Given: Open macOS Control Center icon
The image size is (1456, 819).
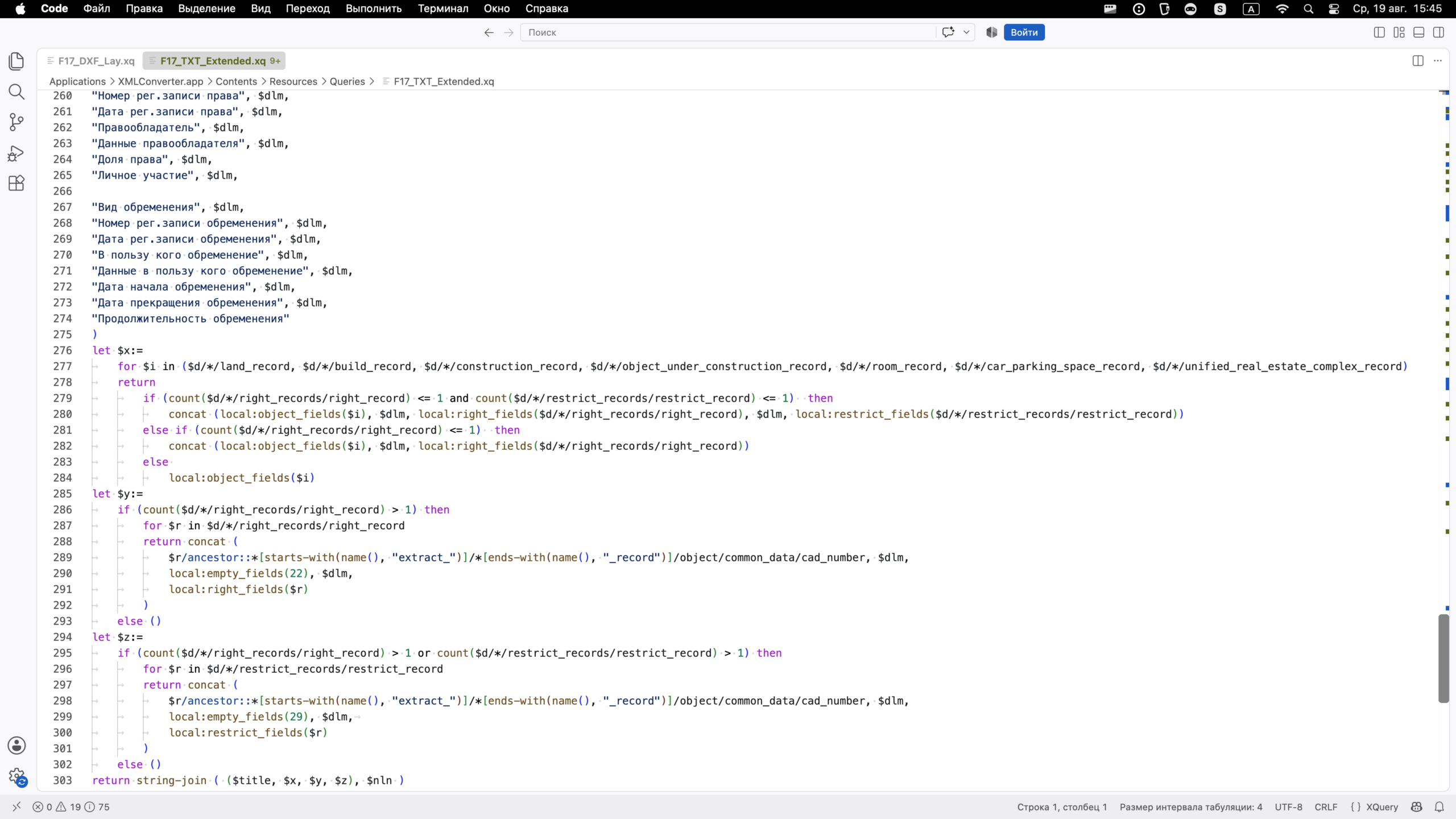Looking at the screenshot, I should (x=1334, y=9).
